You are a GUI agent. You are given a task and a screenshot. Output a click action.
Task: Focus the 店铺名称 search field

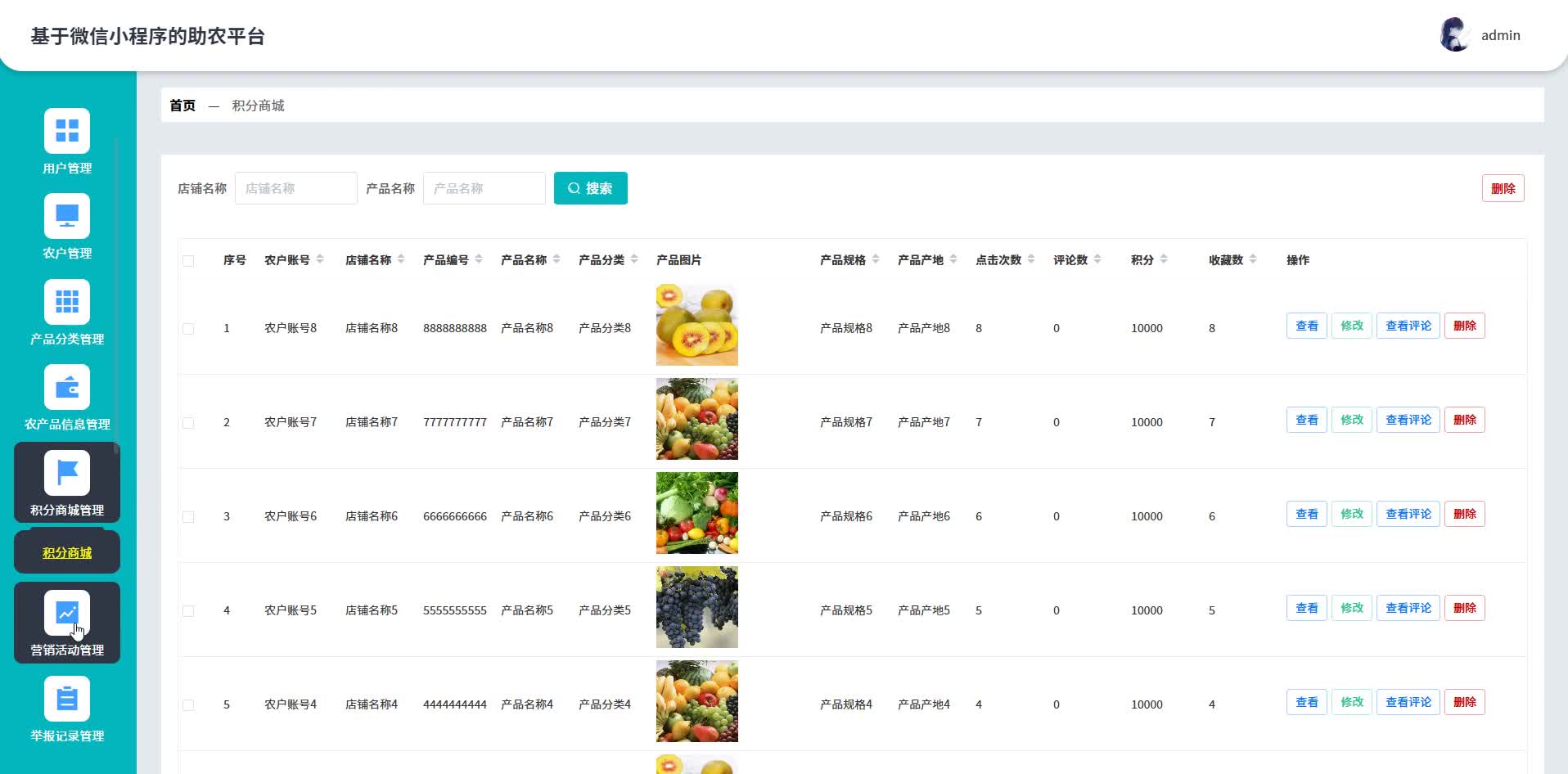click(295, 188)
